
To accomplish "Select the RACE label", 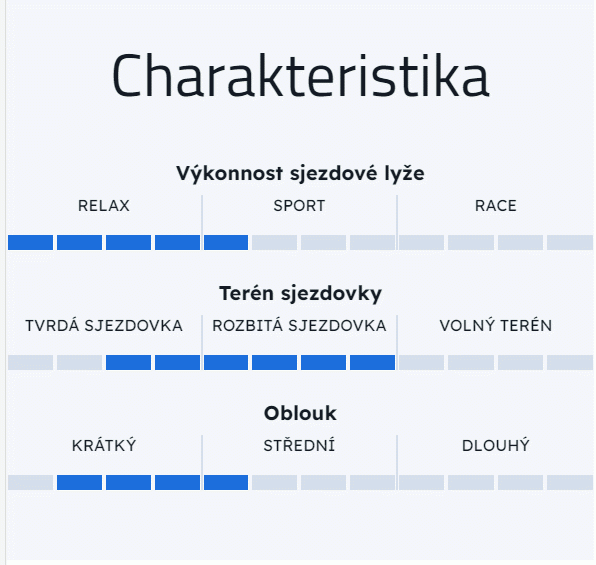I will click(496, 206).
